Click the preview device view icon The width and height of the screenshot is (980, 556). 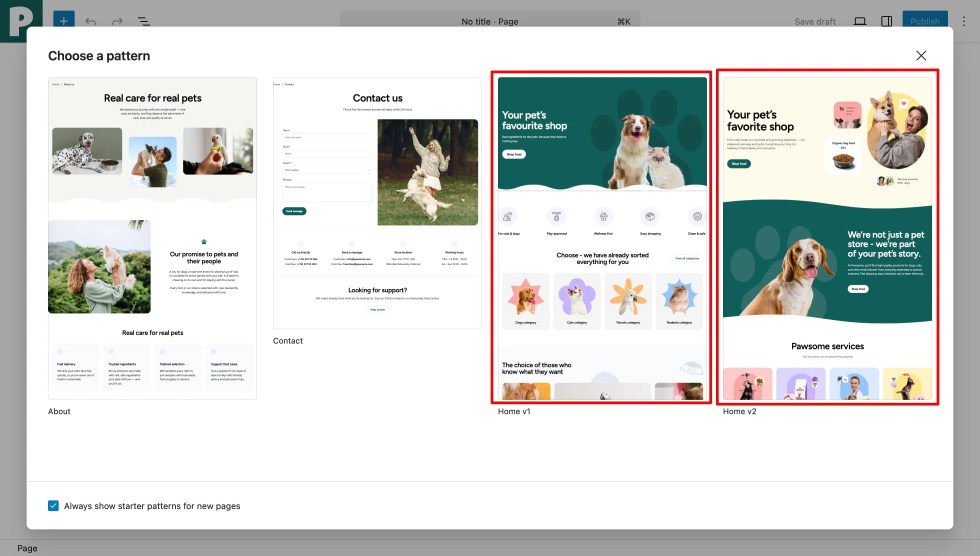(x=860, y=21)
